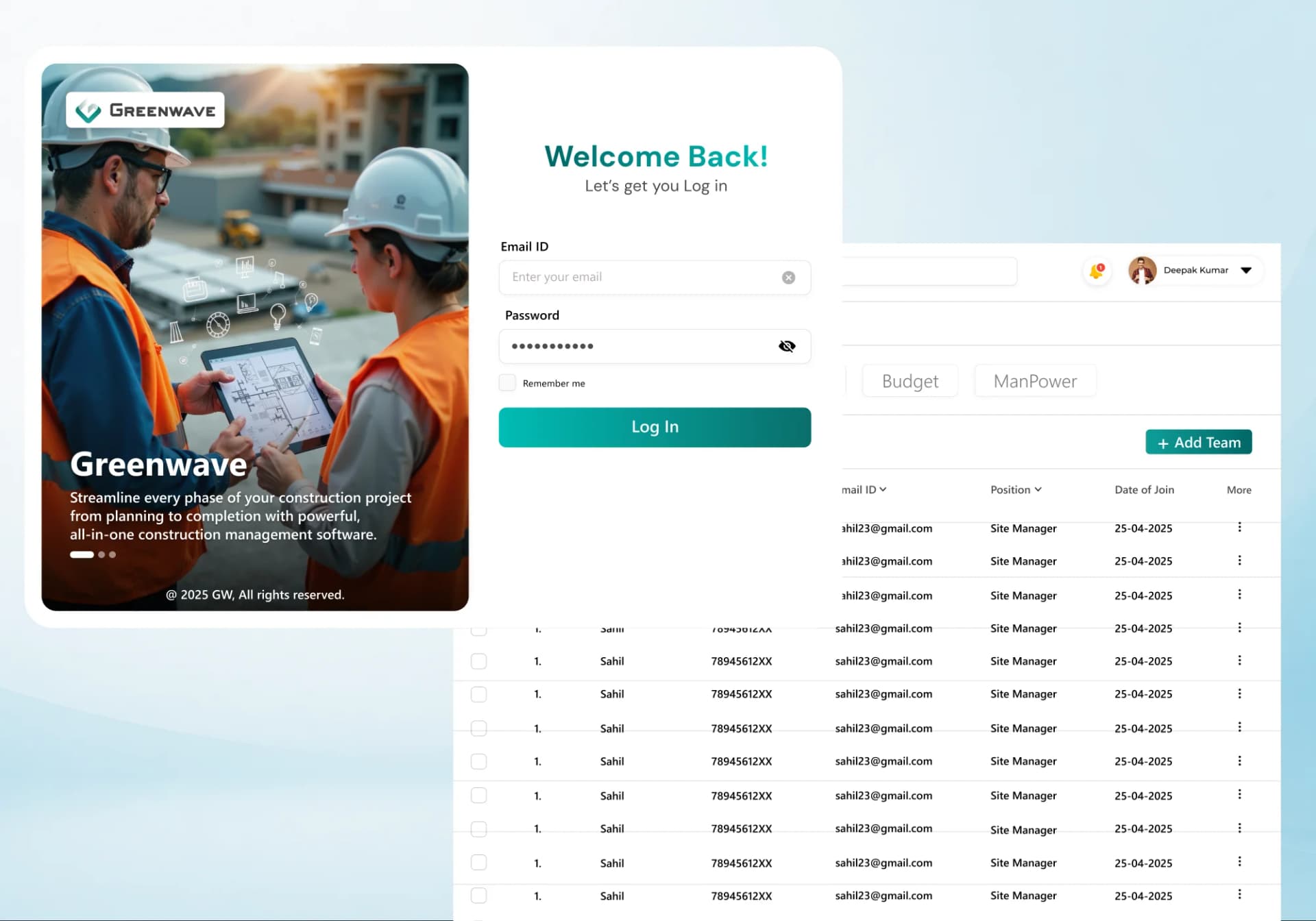Viewport: 1316px width, 921px height.
Task: Toggle password visibility with the eye icon
Action: pos(787,346)
